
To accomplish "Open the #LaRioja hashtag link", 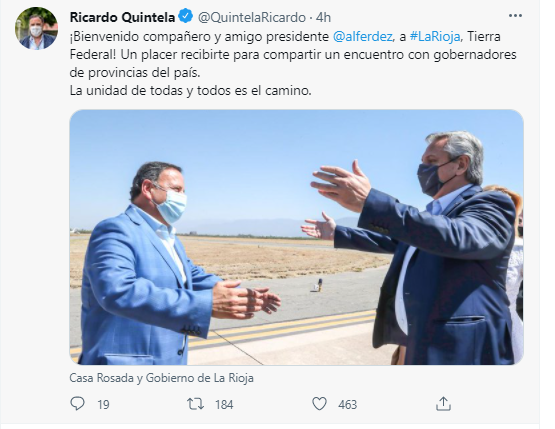I will 435,36.
